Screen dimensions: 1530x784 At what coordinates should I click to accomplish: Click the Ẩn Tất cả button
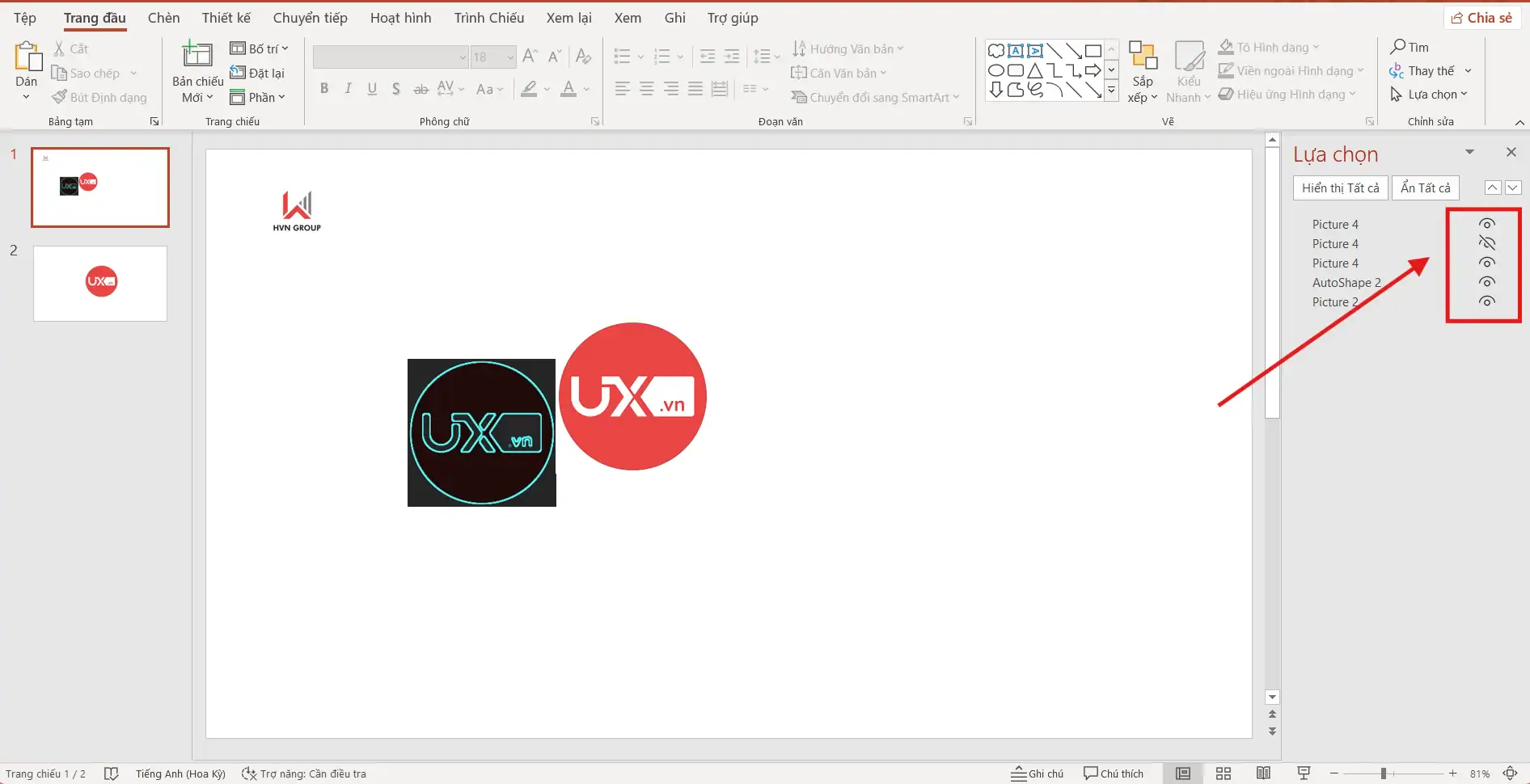point(1426,188)
